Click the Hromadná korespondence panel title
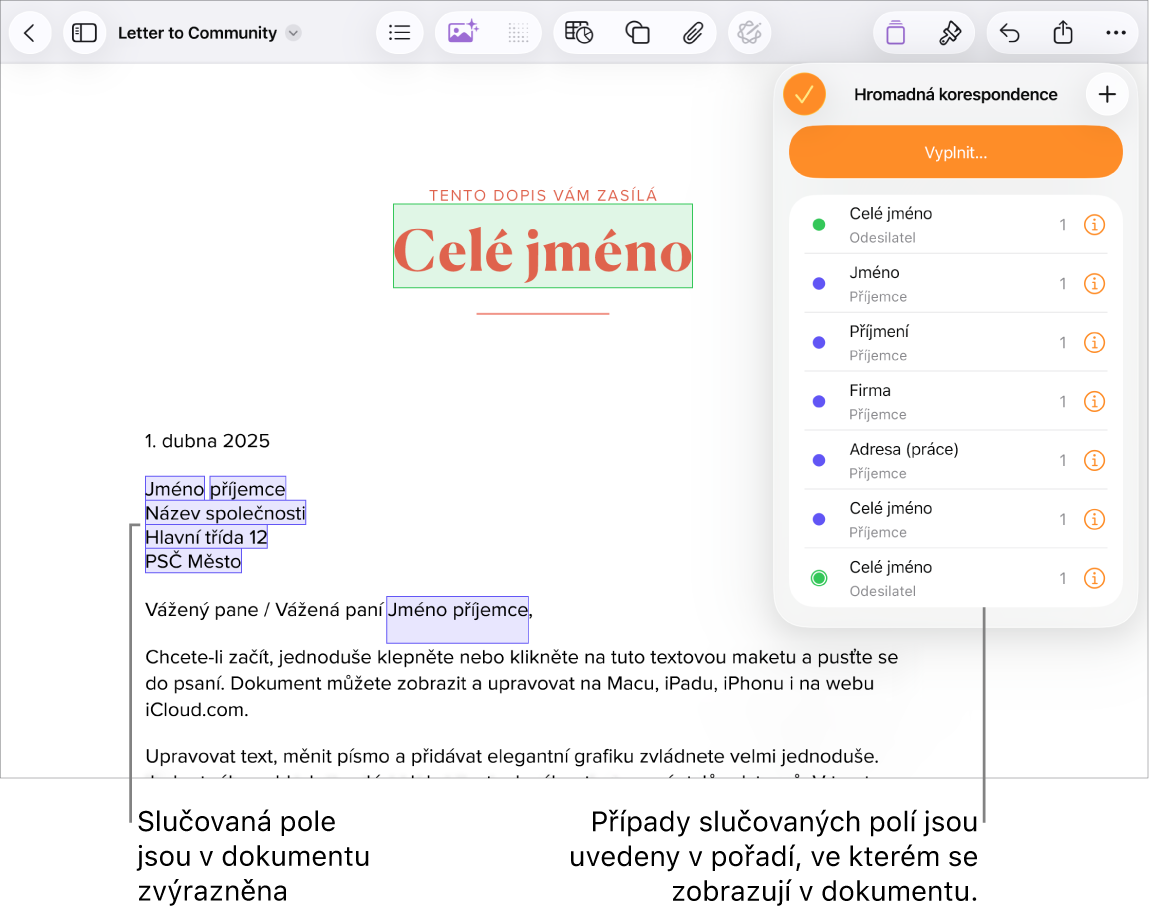This screenshot has width=1151, height=913. pos(956,95)
